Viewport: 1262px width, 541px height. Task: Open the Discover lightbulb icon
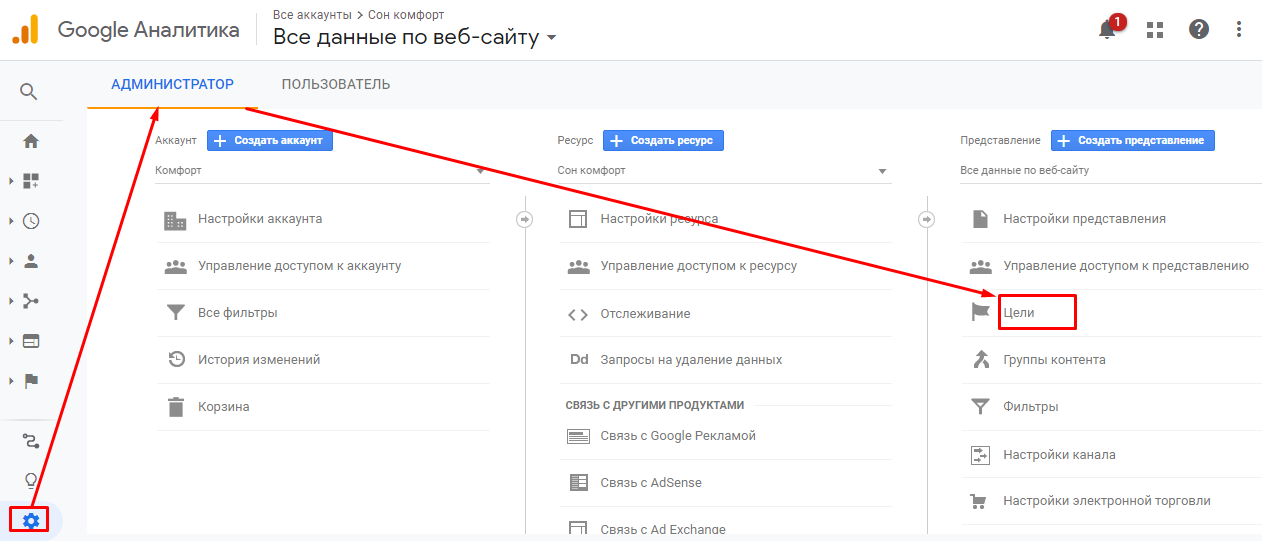(x=30, y=480)
